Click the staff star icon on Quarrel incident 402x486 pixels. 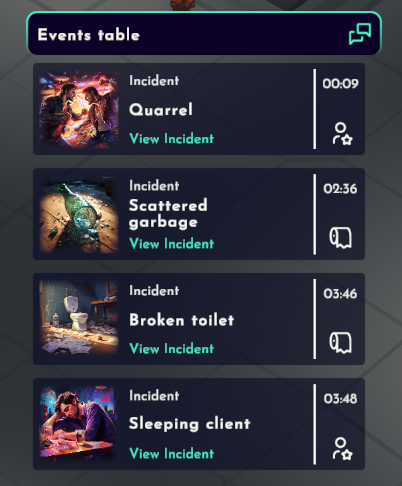pos(342,134)
